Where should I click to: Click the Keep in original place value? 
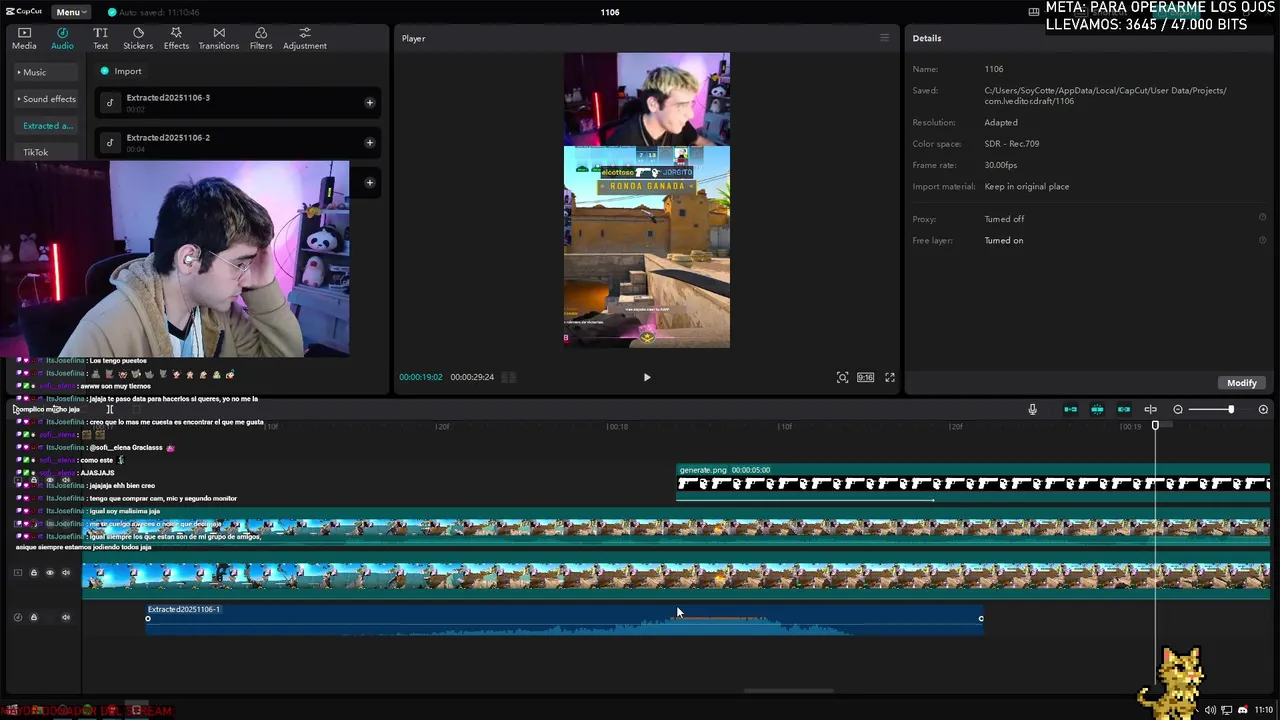point(1026,187)
